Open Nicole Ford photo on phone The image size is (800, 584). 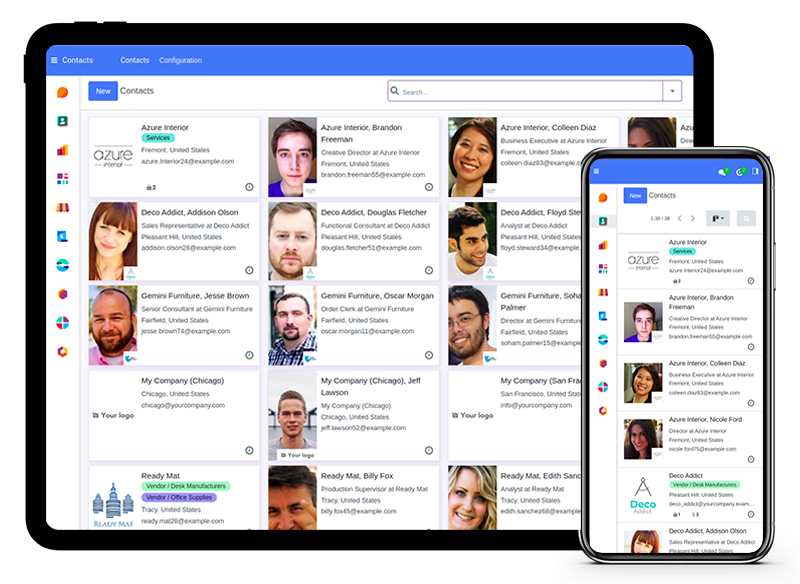[643, 439]
